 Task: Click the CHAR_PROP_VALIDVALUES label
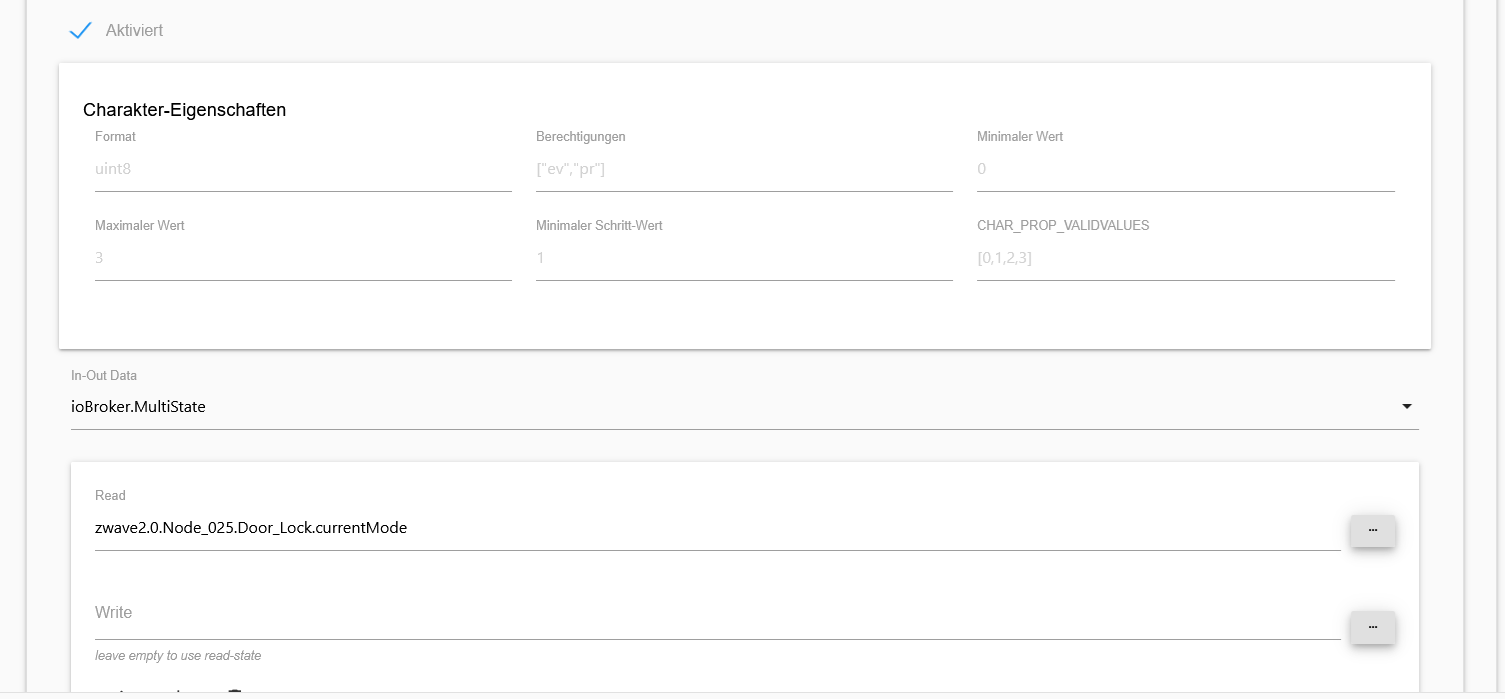pyautogui.click(x=1062, y=226)
